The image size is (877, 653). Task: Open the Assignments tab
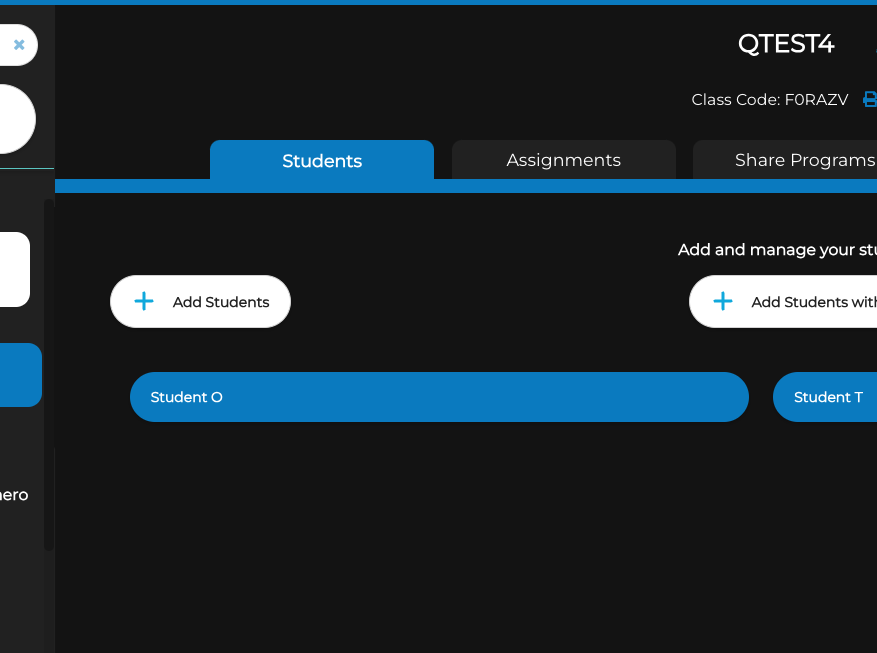[563, 160]
